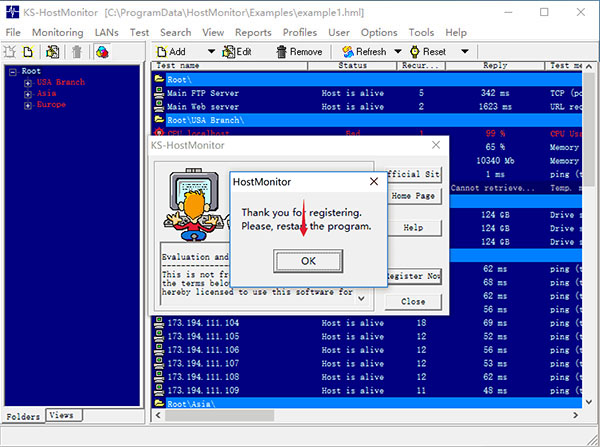Open the dropdown arrow next to Refresh
This screenshot has height=447, width=600.
398,52
